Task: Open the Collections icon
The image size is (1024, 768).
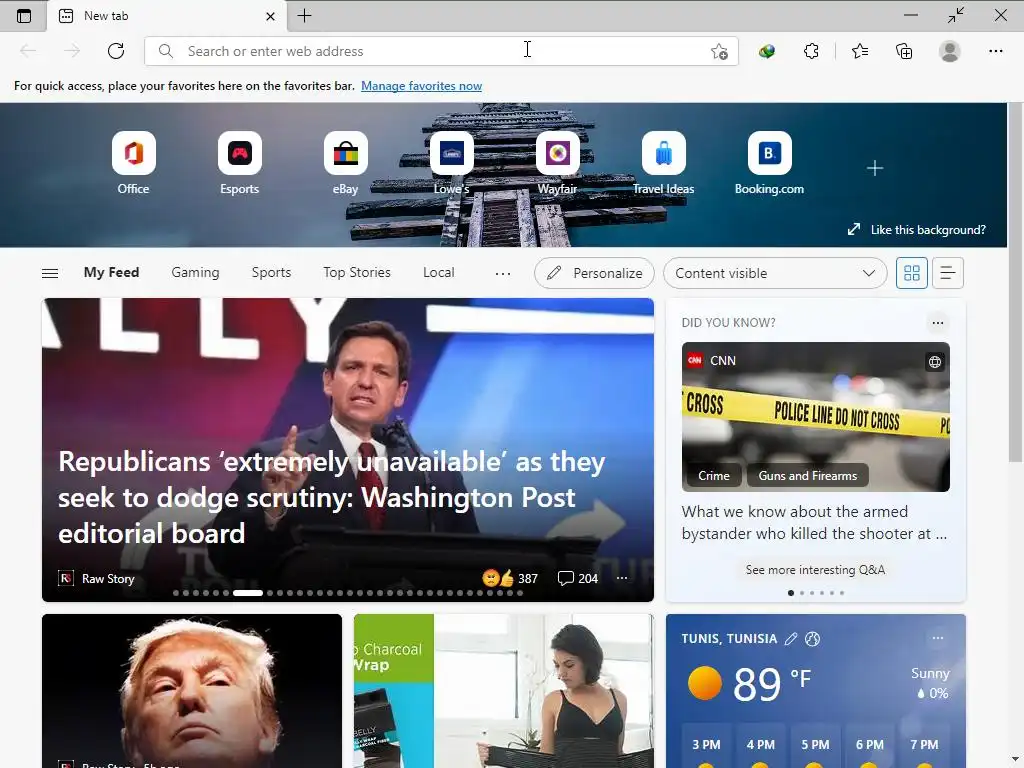Action: (x=904, y=51)
